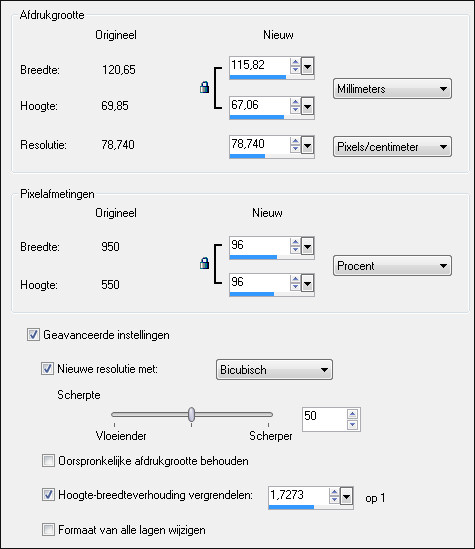Open the resolution value slider popup arrow
The height and width of the screenshot is (549, 475).
tap(307, 145)
